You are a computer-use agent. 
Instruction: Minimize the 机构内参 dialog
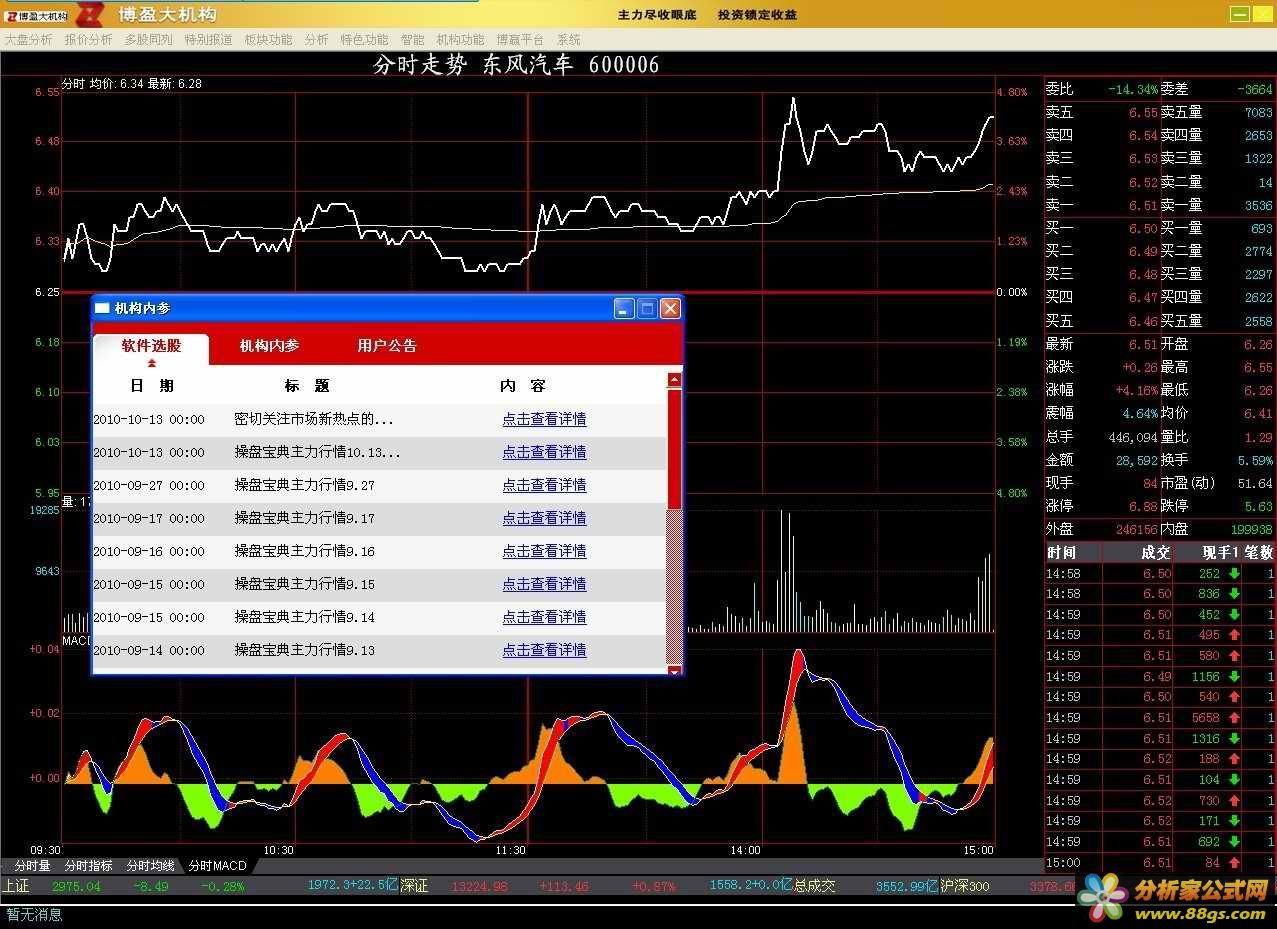pyautogui.click(x=624, y=309)
